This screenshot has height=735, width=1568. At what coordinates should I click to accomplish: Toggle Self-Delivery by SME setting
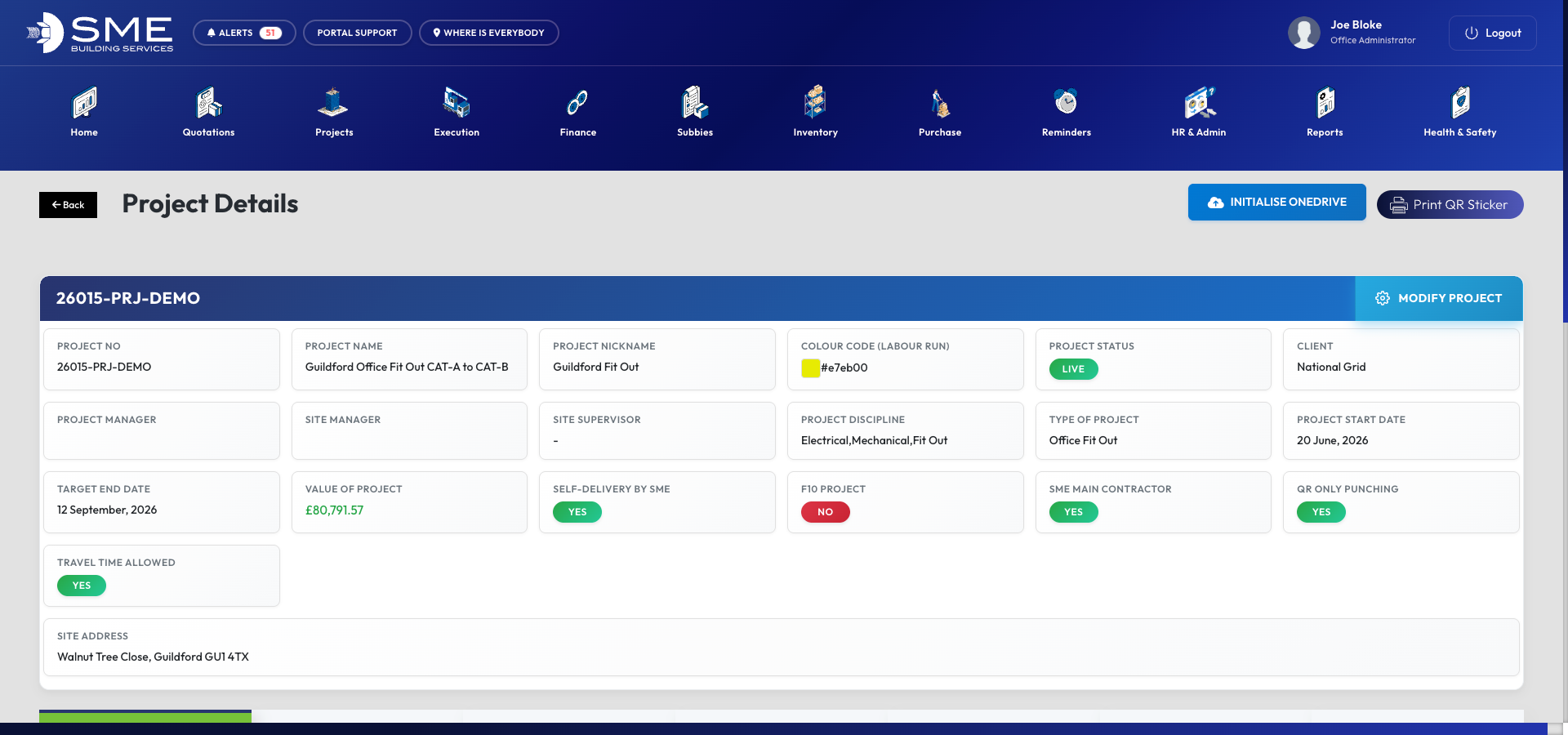coord(577,512)
